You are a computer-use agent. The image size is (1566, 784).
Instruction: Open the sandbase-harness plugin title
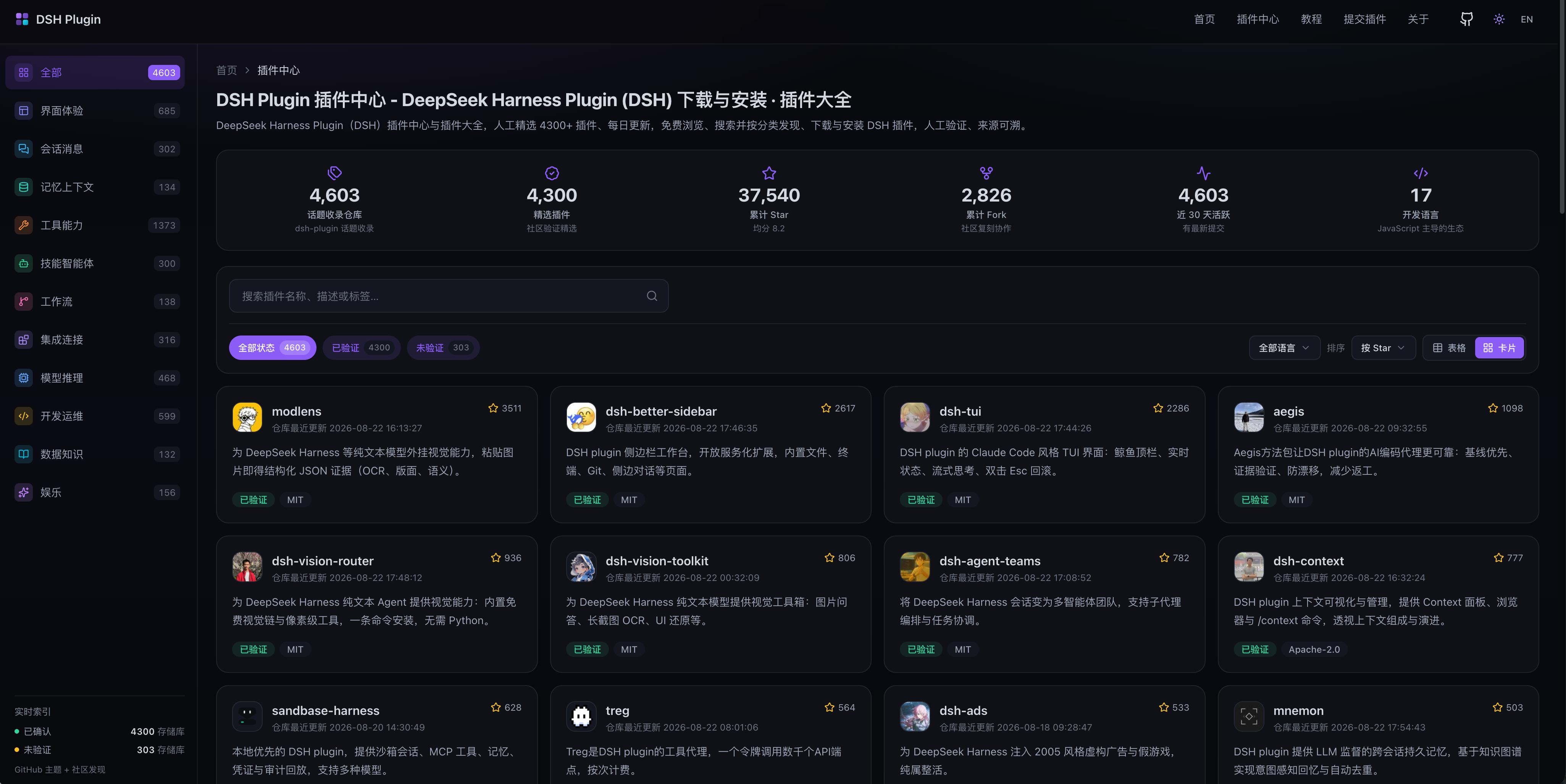pos(325,710)
